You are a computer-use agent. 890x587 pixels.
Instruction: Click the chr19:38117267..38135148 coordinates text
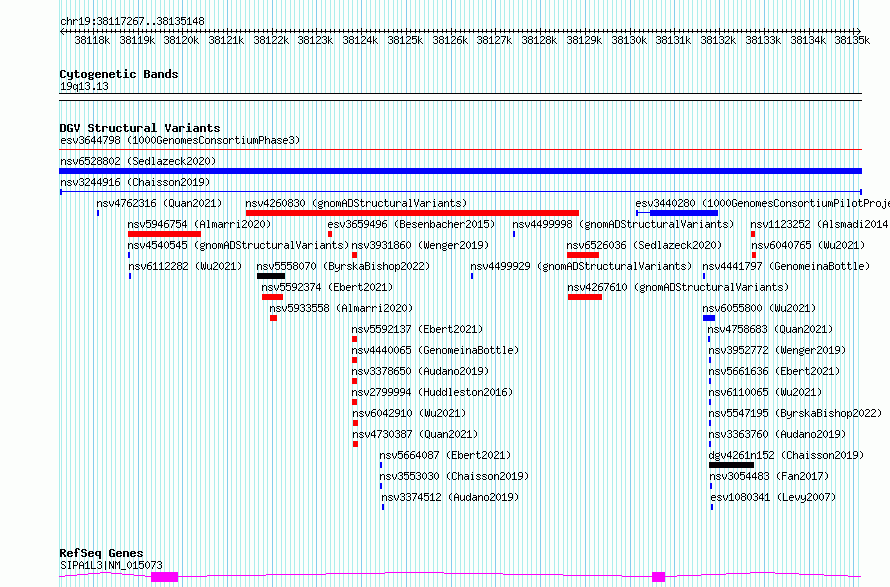click(x=132, y=21)
